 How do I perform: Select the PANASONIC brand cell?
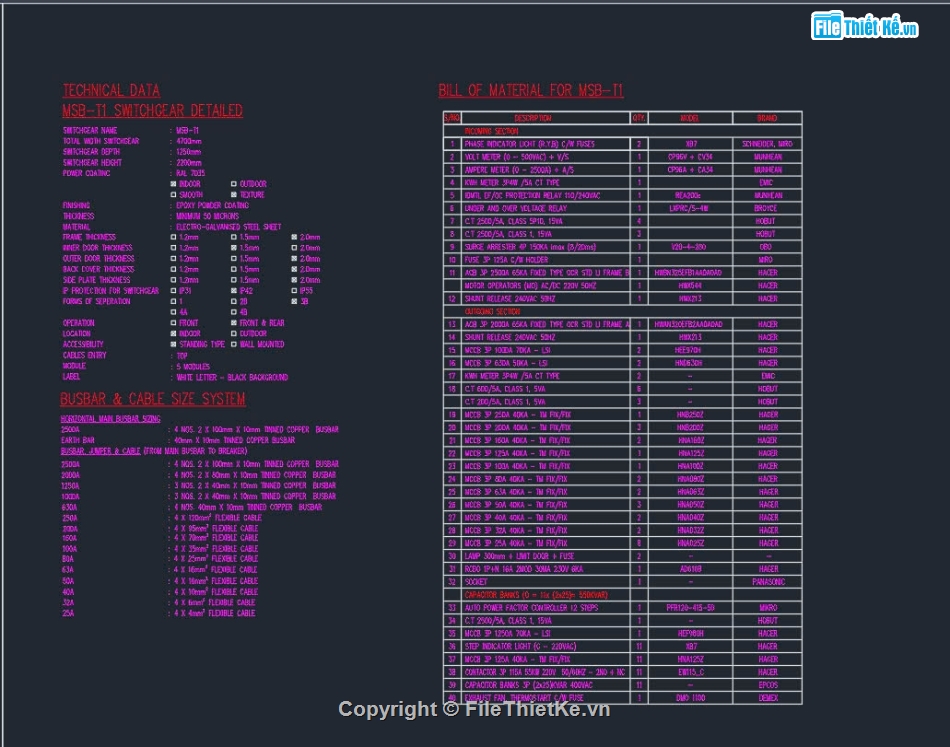[x=768, y=582]
